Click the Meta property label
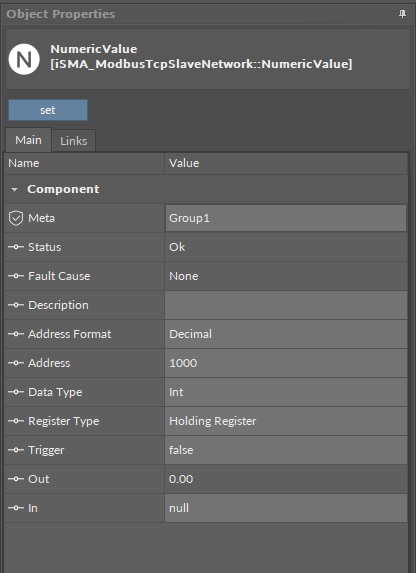Screen dimensions: 416x573 tap(42, 218)
